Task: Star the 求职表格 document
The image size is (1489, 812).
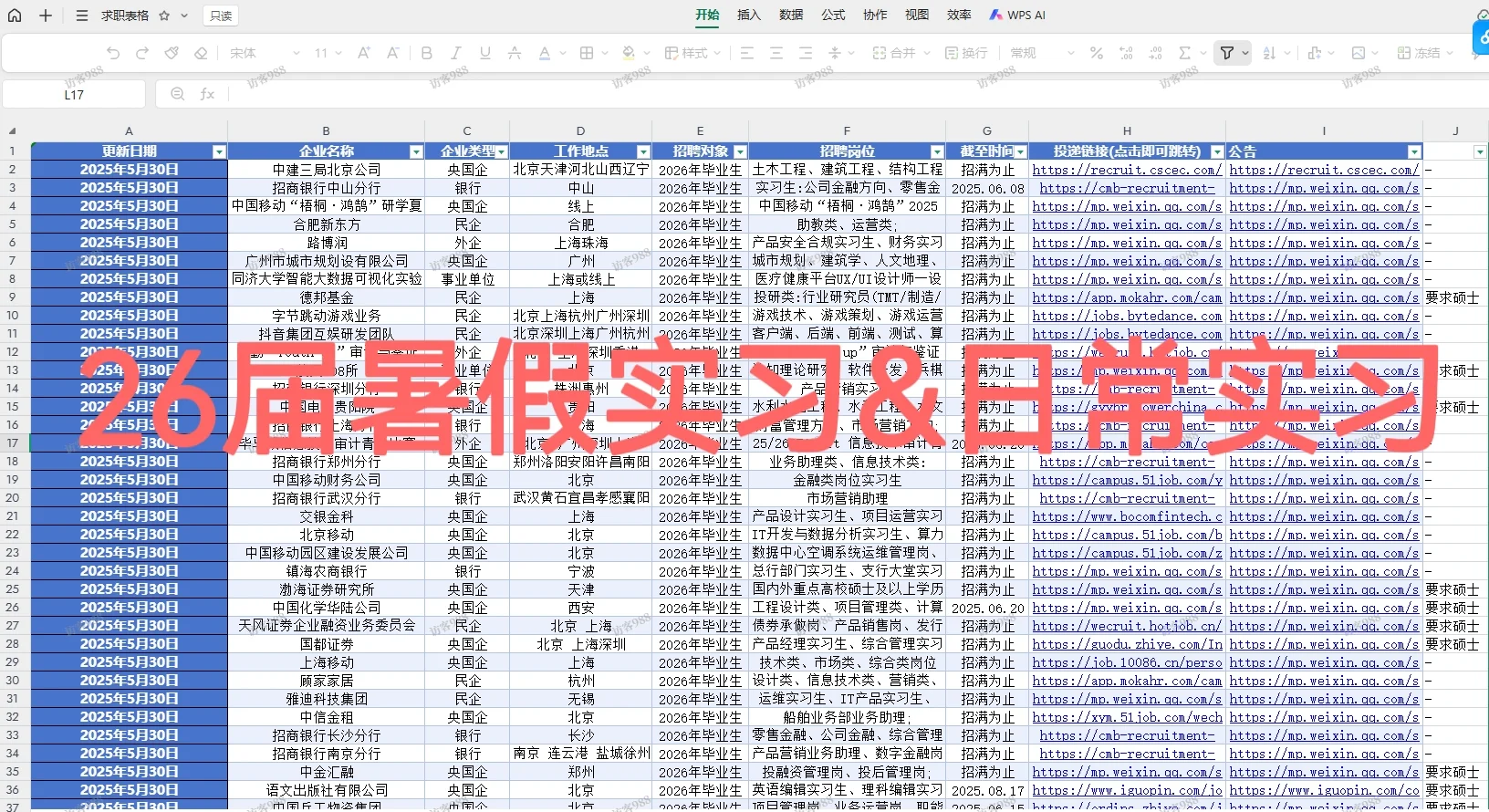Action: pyautogui.click(x=164, y=16)
